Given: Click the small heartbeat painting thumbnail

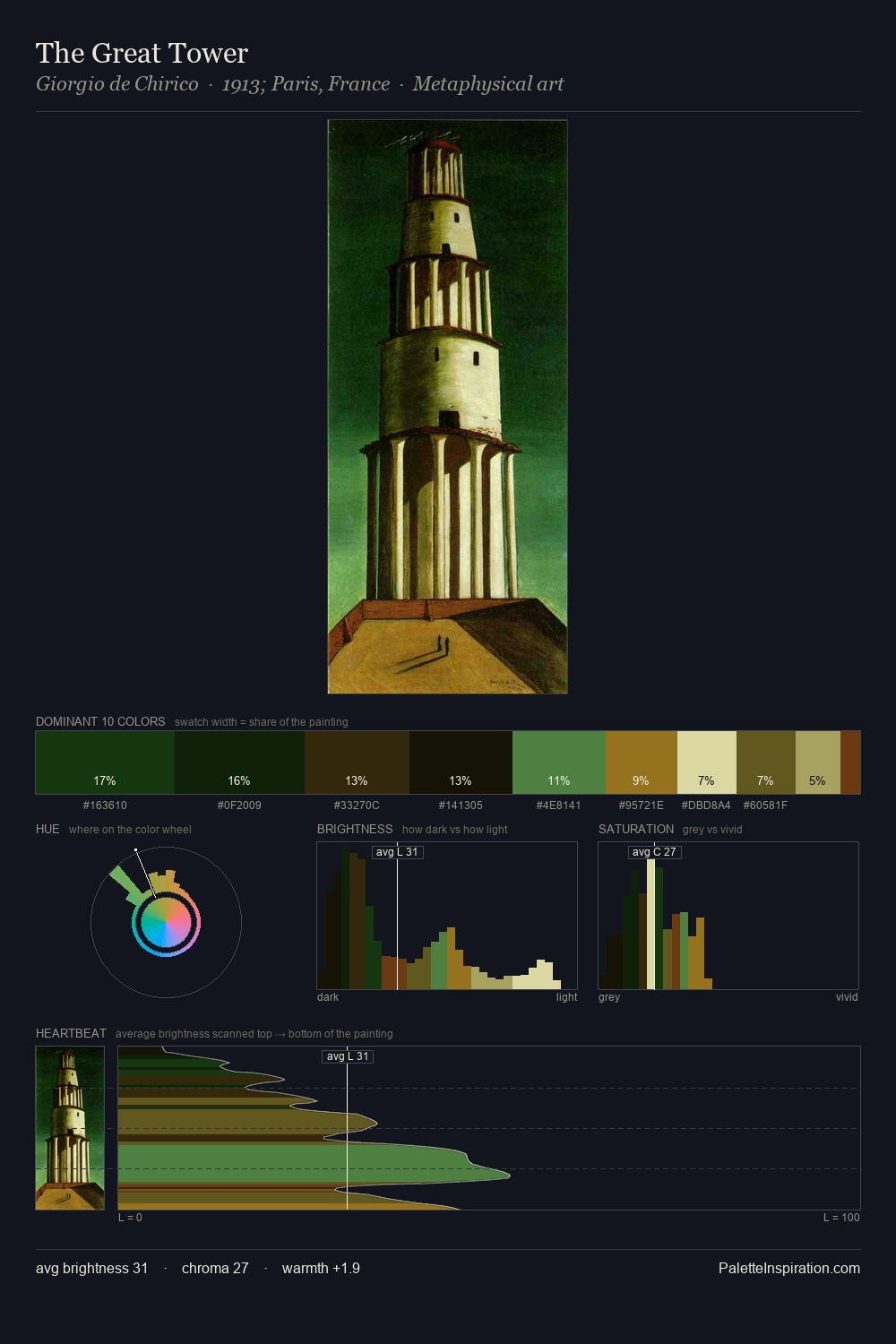Looking at the screenshot, I should coord(70,1128).
